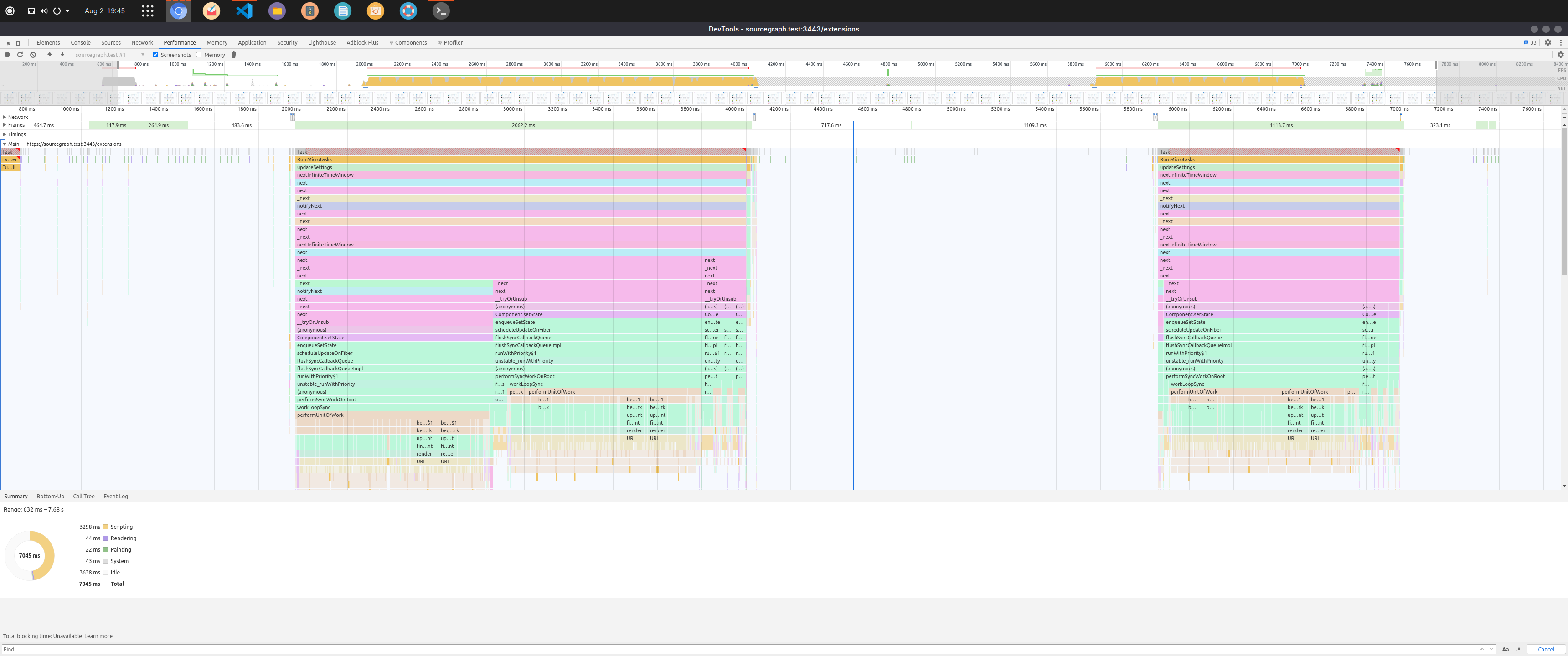This screenshot has width=1568, height=656.
Task: Switch to the Bottom-Up tab
Action: 50,496
